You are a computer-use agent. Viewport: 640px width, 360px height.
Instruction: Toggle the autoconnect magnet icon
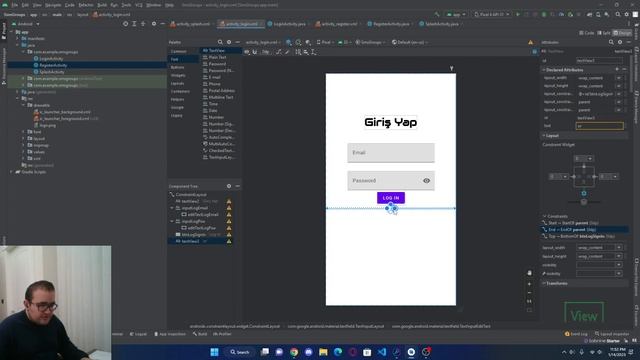point(255,52)
